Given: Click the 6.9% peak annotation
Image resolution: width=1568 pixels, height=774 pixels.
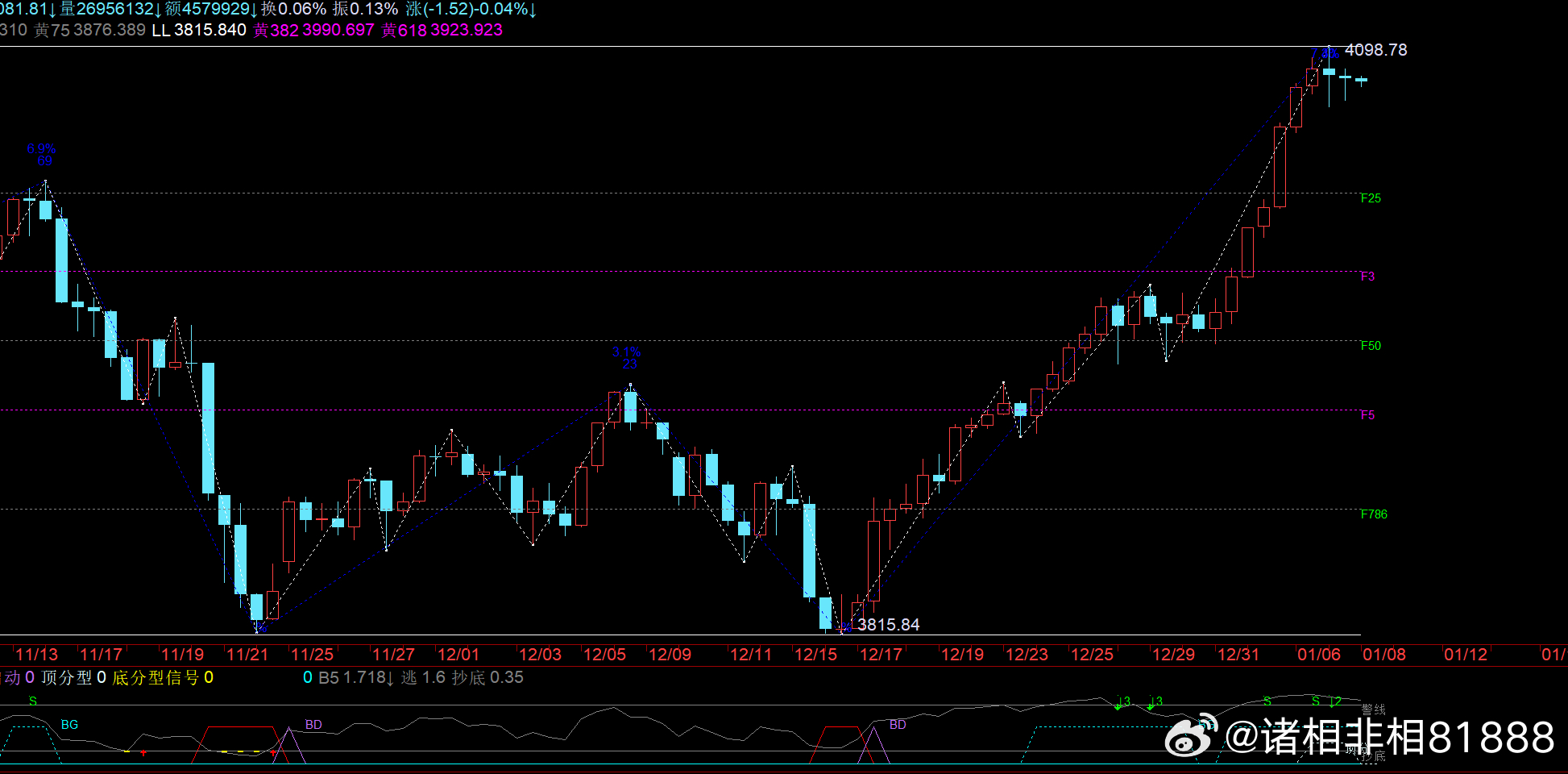Looking at the screenshot, I should pos(41,148).
